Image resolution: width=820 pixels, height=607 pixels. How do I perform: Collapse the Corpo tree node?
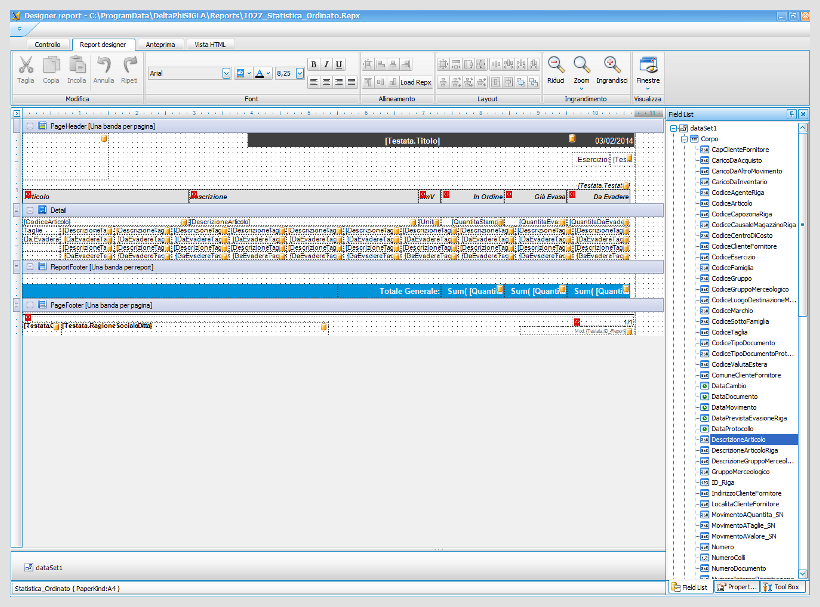684,139
